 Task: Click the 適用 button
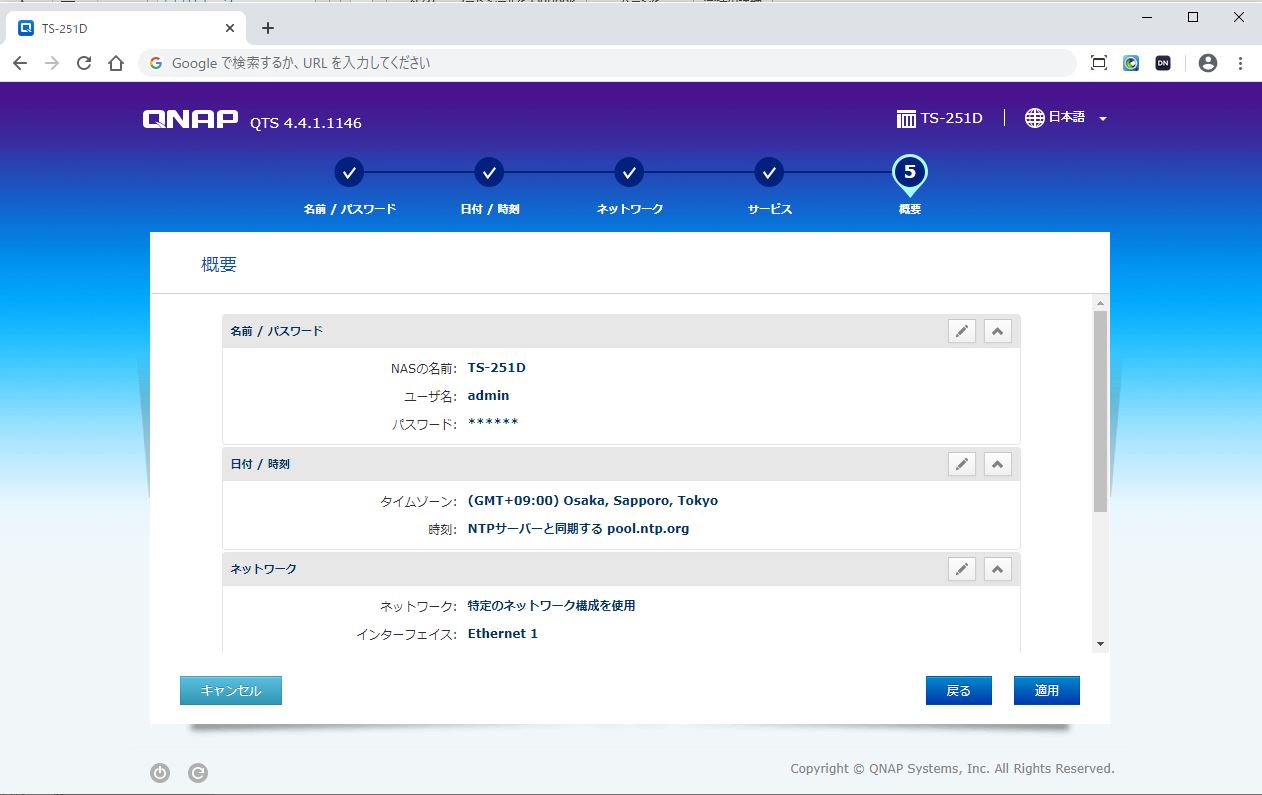(x=1046, y=691)
